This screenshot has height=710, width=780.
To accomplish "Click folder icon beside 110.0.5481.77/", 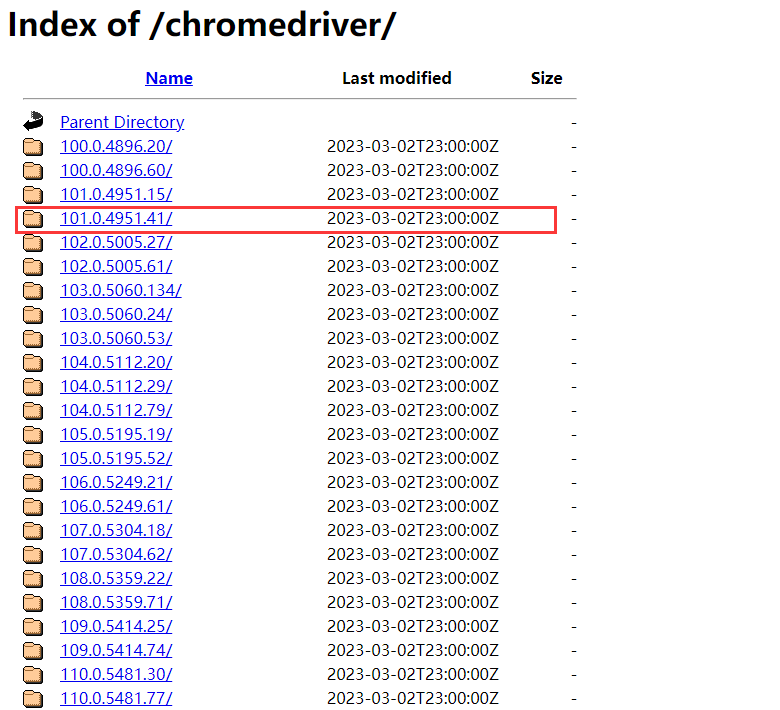I will (x=33, y=699).
